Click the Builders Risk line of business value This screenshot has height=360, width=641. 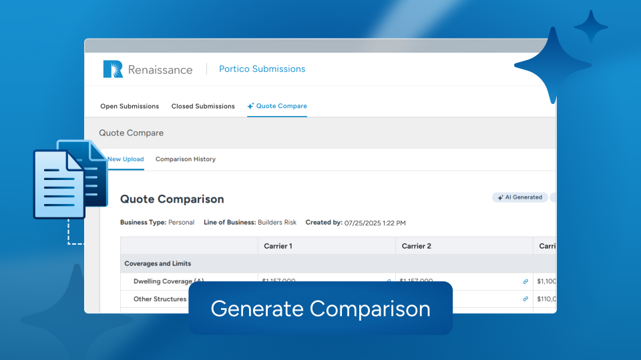(x=277, y=222)
